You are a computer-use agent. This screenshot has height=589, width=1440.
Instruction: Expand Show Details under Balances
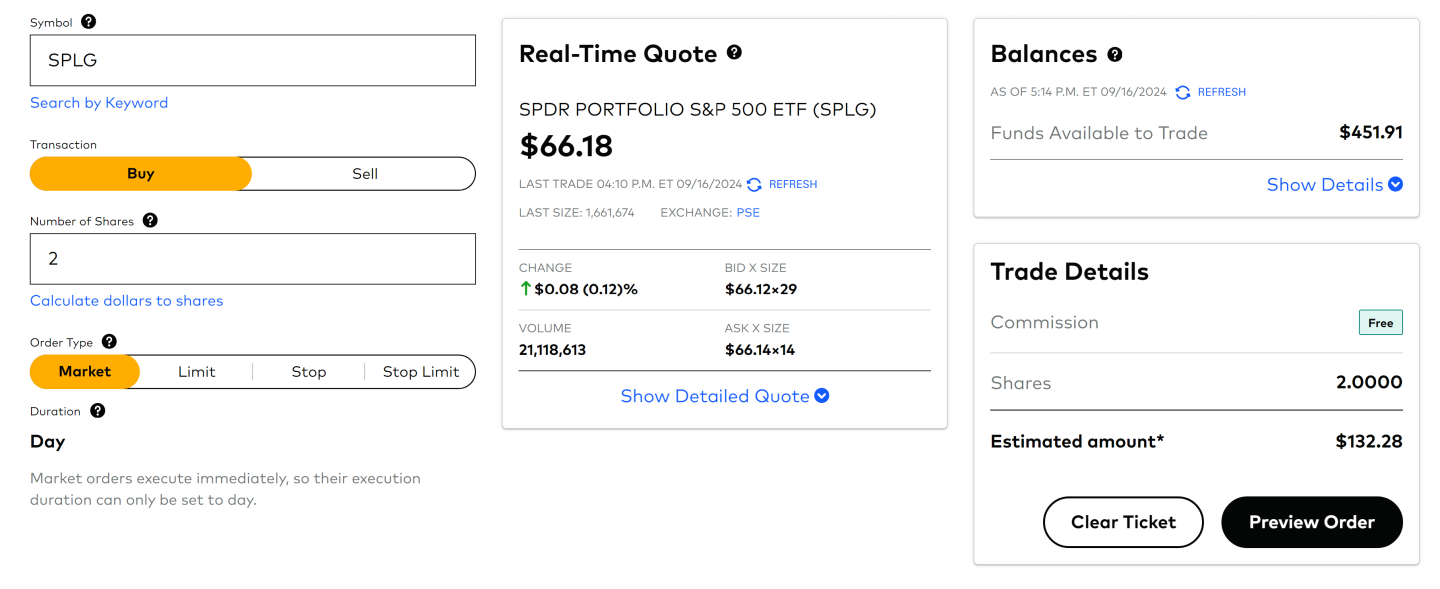click(1334, 184)
